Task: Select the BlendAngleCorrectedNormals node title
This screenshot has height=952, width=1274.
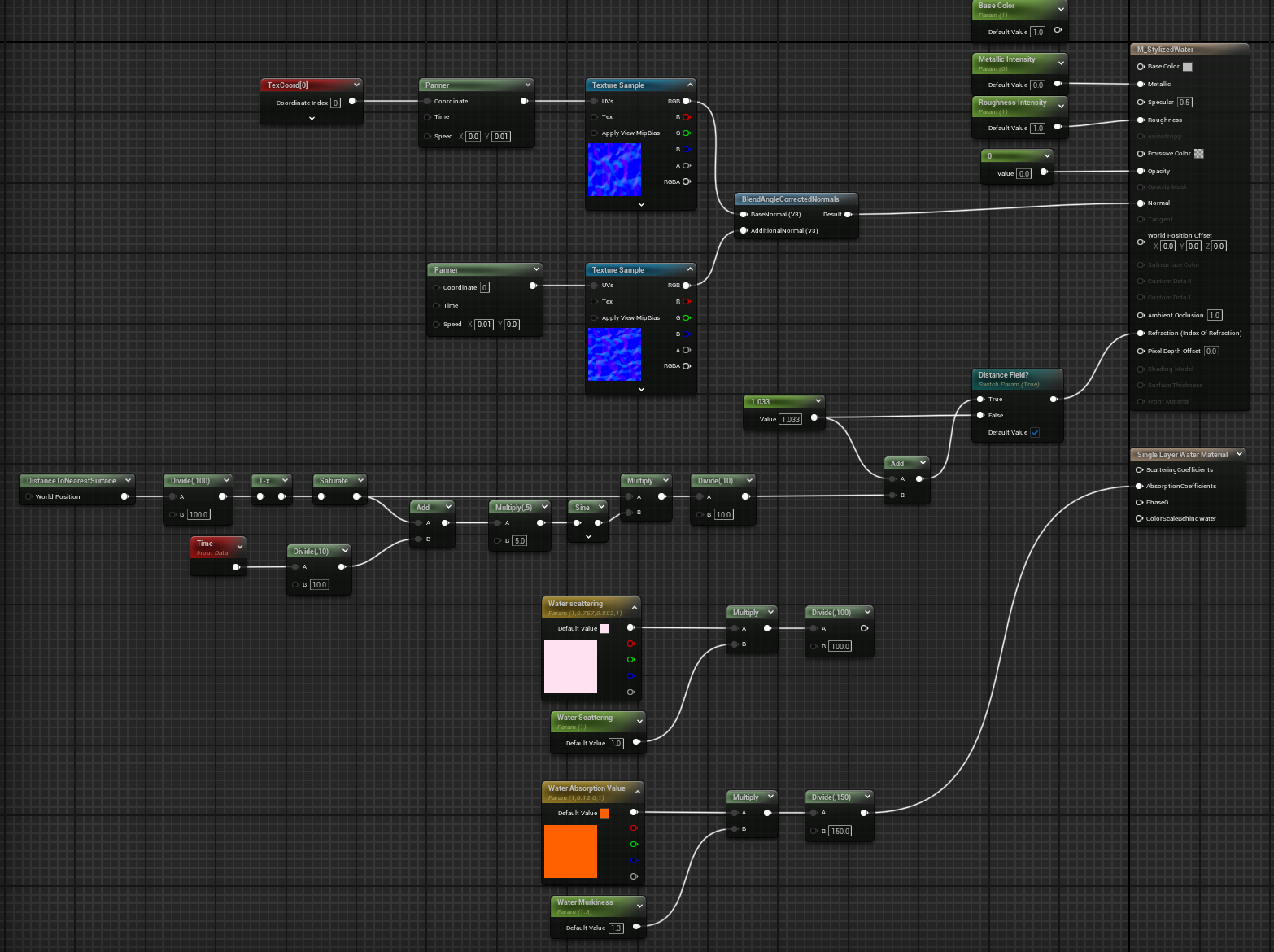Action: [x=790, y=199]
